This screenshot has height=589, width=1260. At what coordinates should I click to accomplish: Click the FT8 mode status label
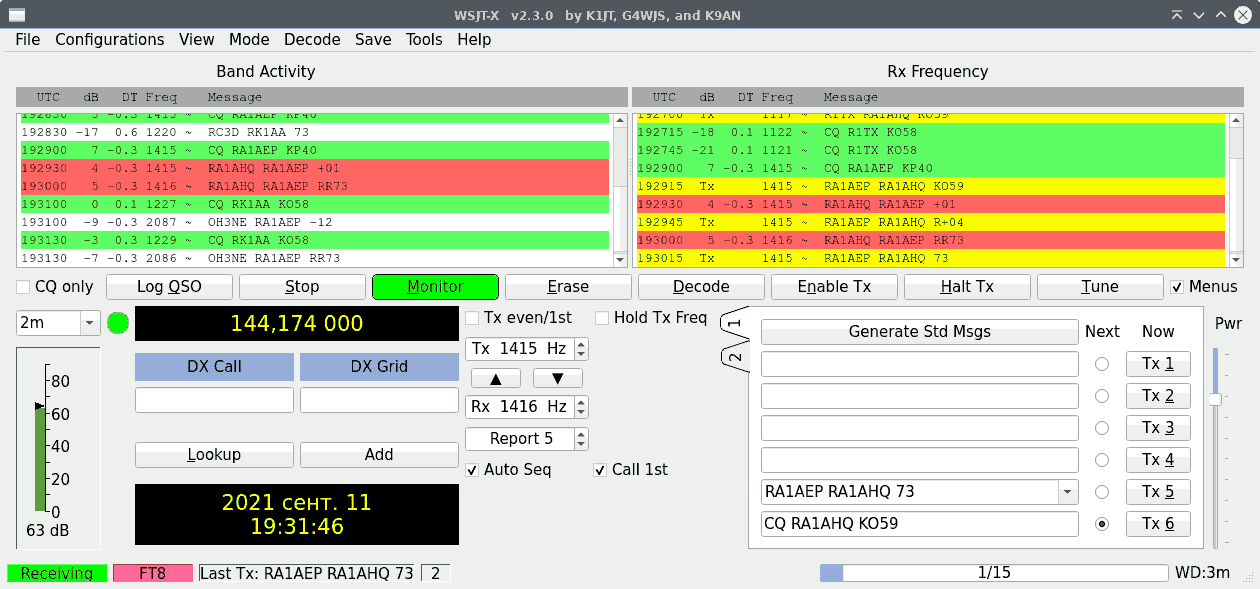152,573
